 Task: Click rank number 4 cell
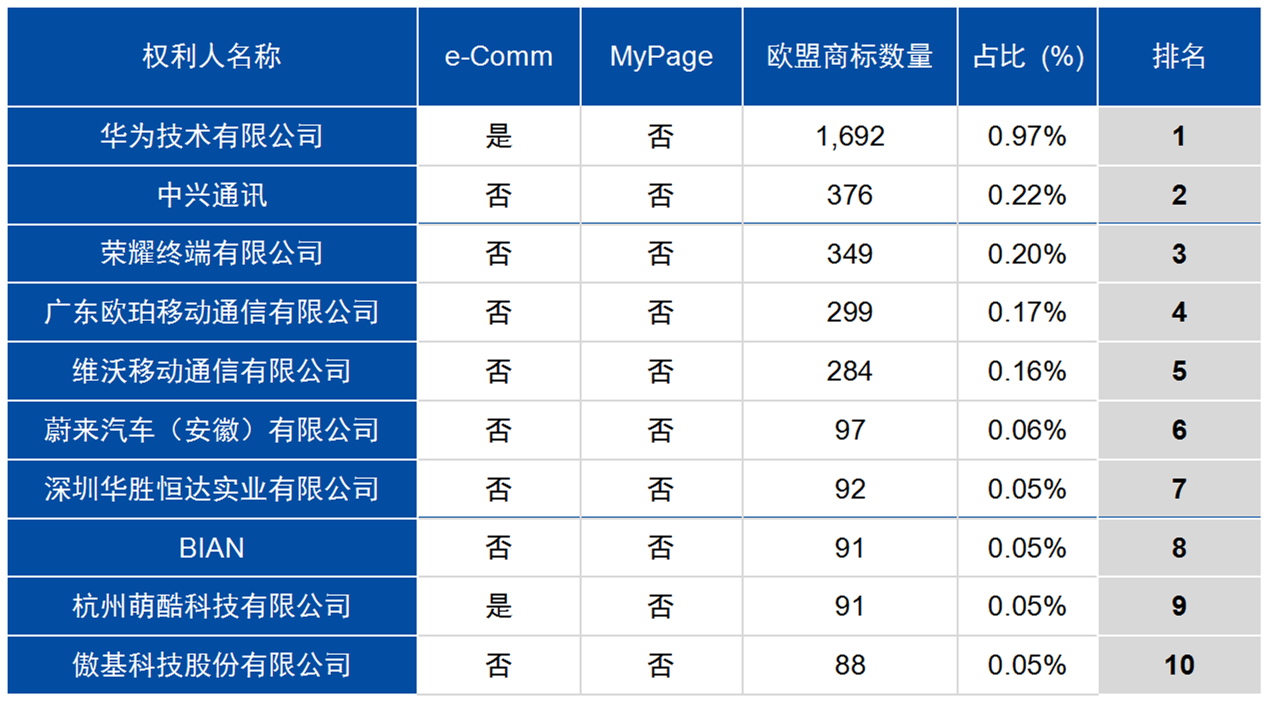click(x=1179, y=312)
